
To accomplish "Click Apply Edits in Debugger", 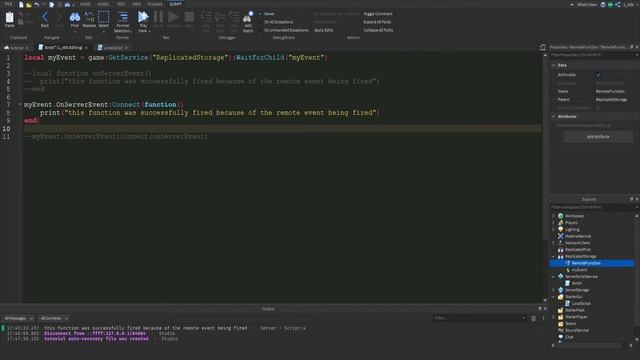I will 323,30.
